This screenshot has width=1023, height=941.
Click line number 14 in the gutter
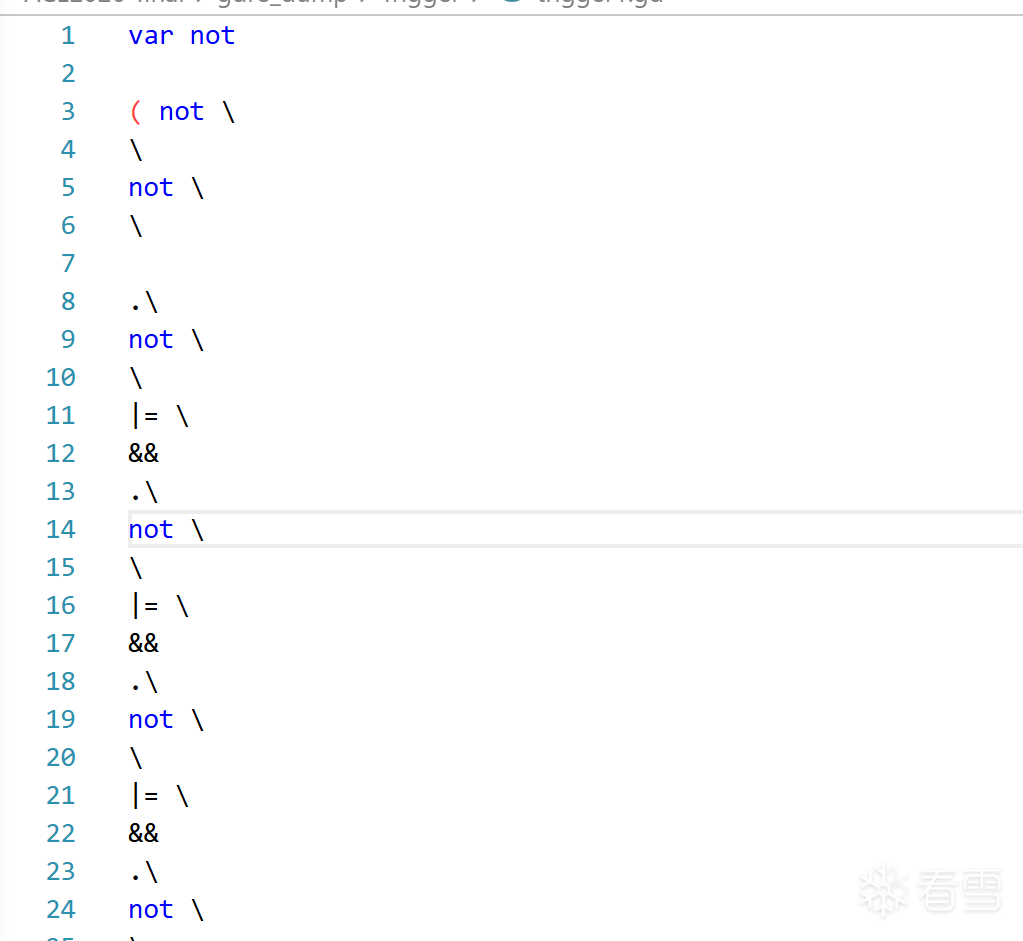(x=61, y=529)
